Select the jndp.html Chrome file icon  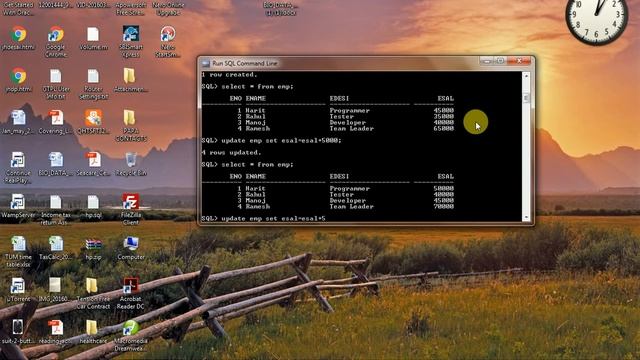[18, 76]
